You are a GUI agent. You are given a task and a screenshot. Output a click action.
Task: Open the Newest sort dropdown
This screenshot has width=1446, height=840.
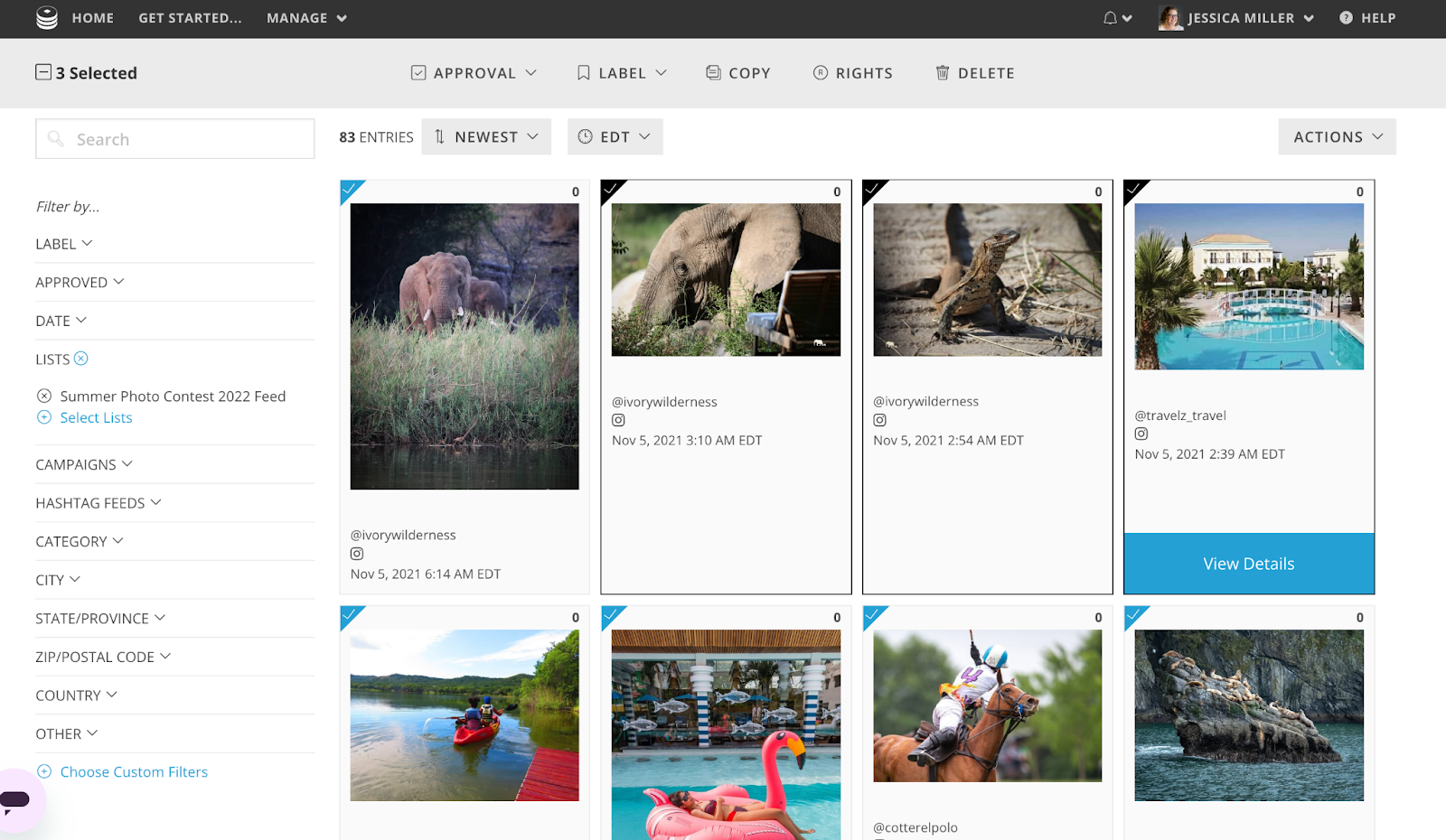[486, 137]
